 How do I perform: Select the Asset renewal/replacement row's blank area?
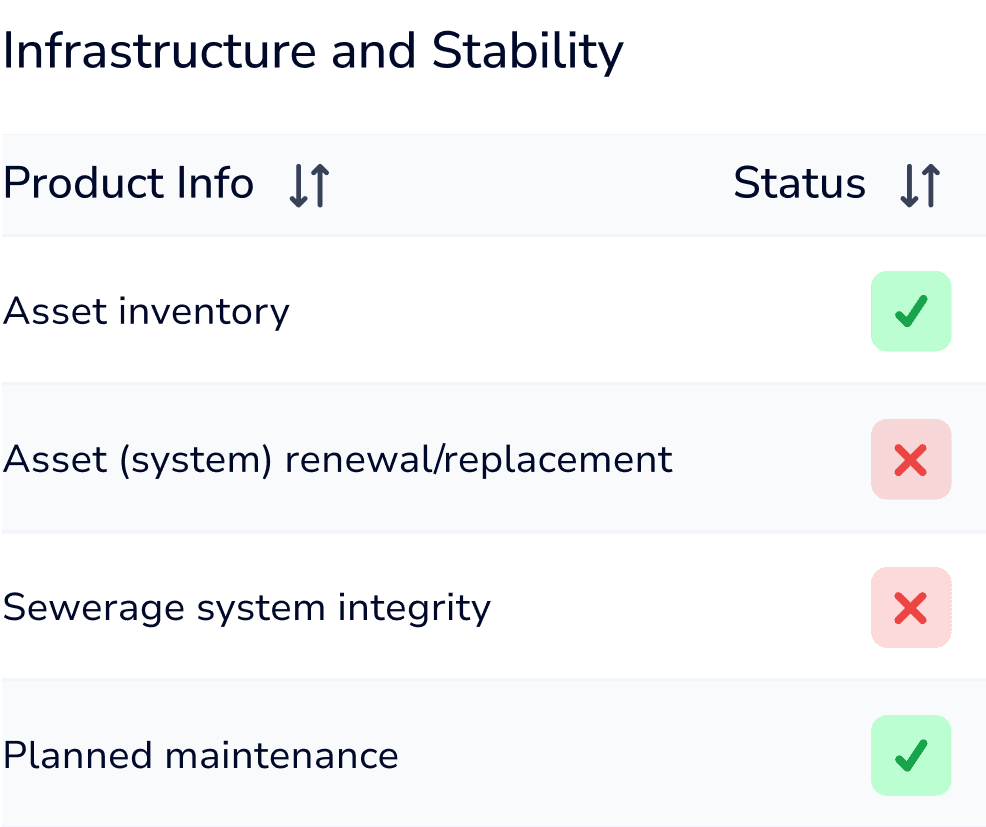tap(770, 460)
